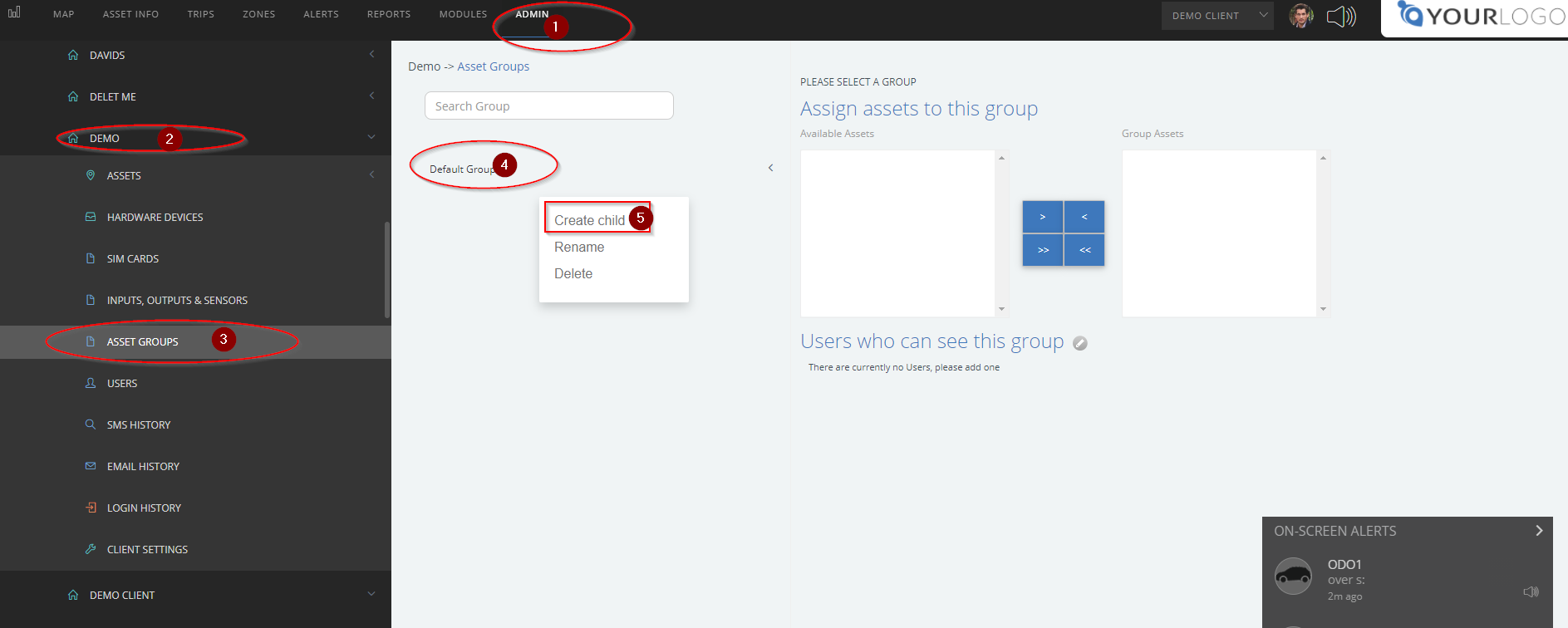The image size is (1568, 628).
Task: Open the ASSET INFO tab
Action: (130, 14)
